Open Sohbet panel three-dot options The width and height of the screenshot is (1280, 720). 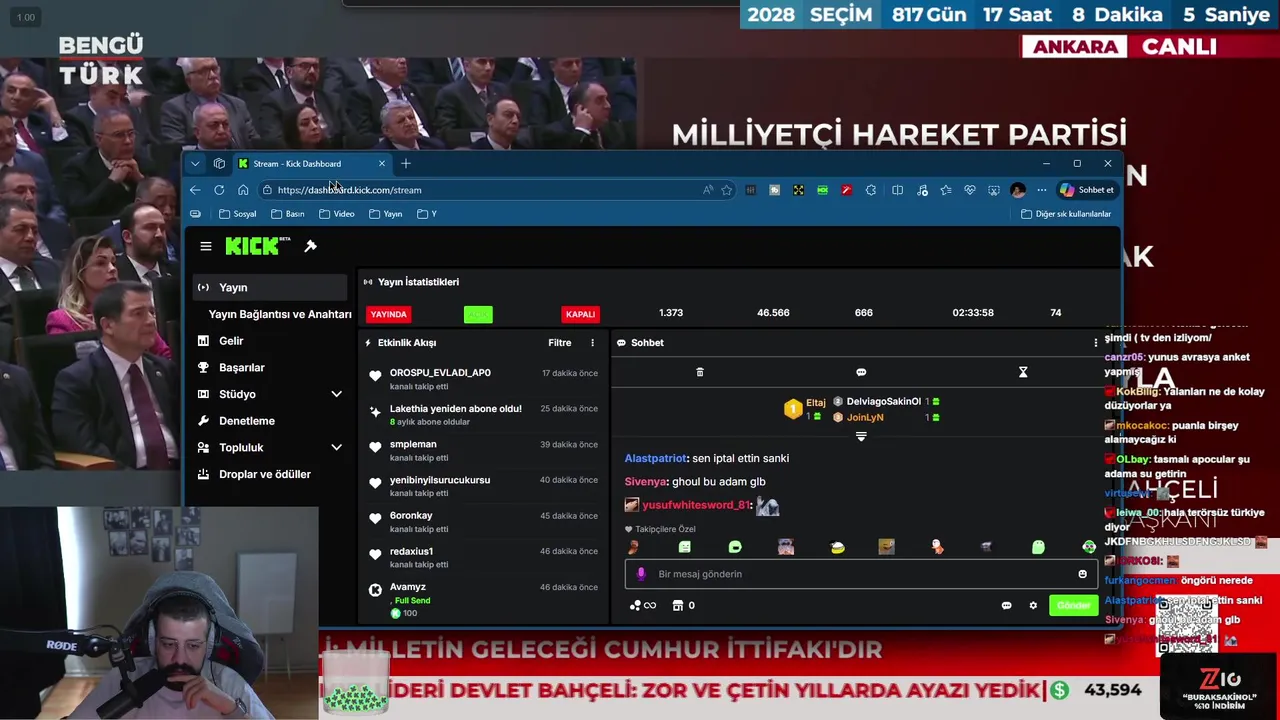tap(1095, 343)
